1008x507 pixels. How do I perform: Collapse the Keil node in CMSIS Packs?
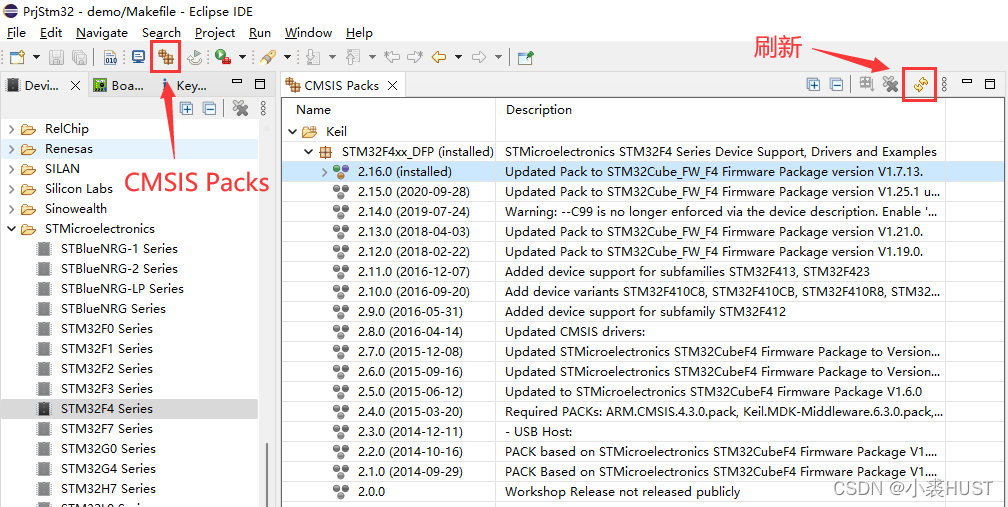[292, 132]
